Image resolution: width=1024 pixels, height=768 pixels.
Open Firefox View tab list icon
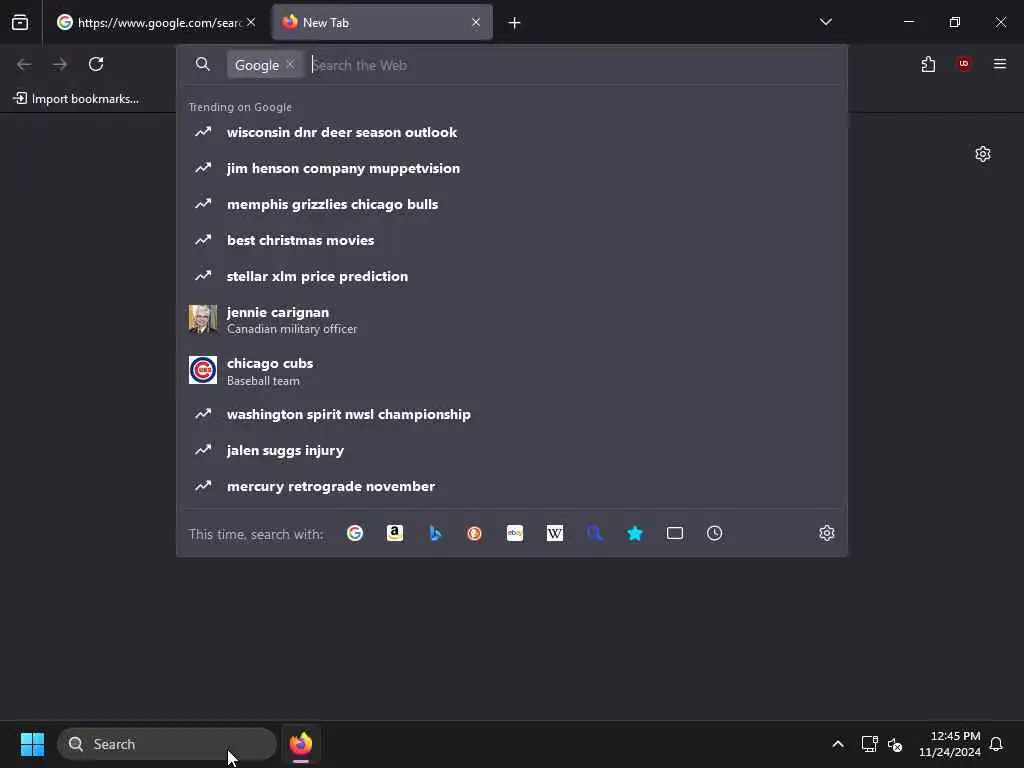point(20,23)
